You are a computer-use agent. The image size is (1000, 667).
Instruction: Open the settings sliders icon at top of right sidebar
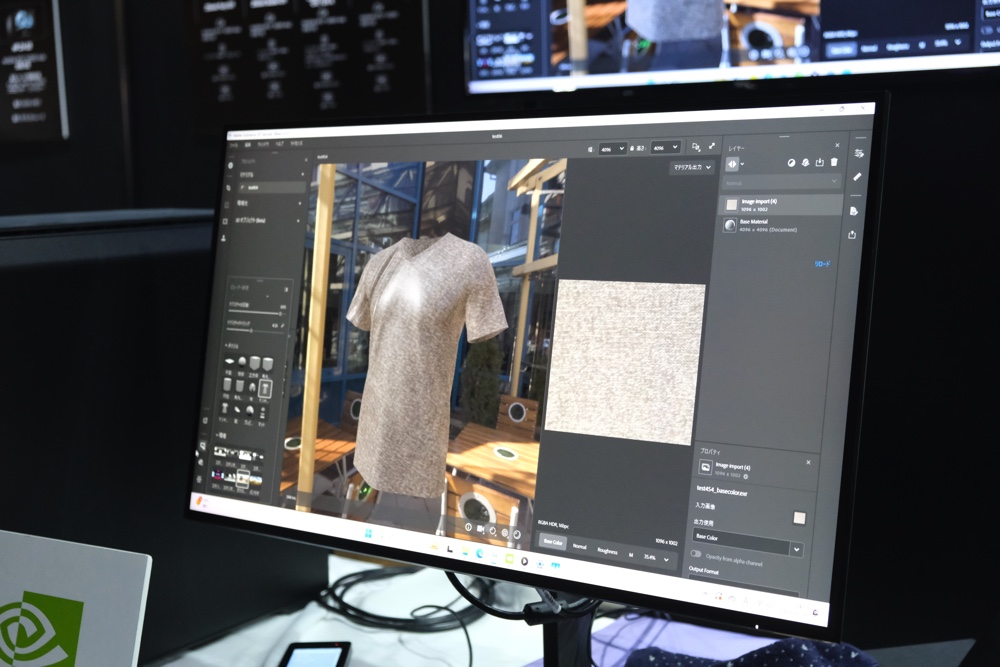858,153
